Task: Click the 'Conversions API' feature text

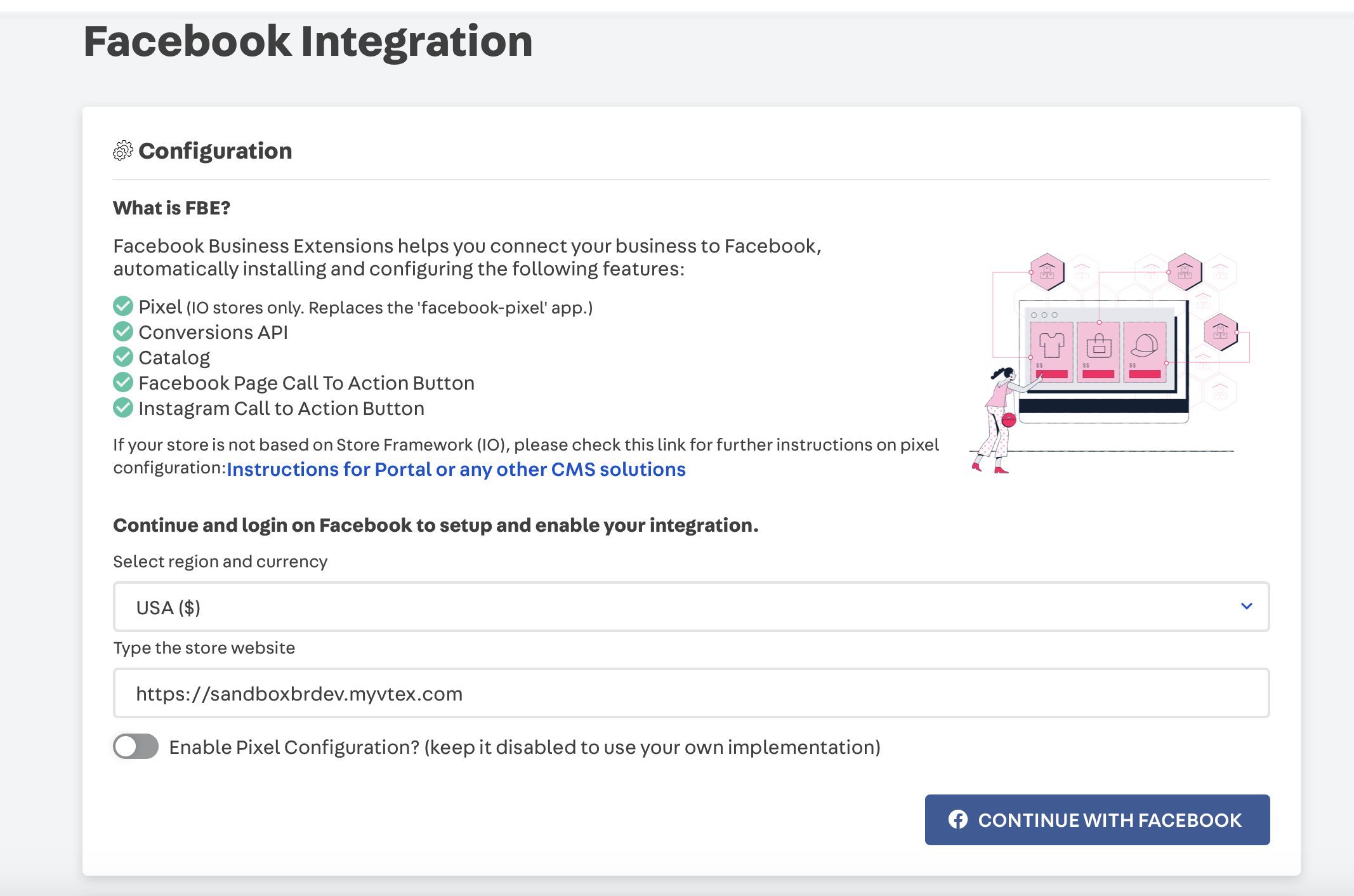Action: tap(213, 332)
